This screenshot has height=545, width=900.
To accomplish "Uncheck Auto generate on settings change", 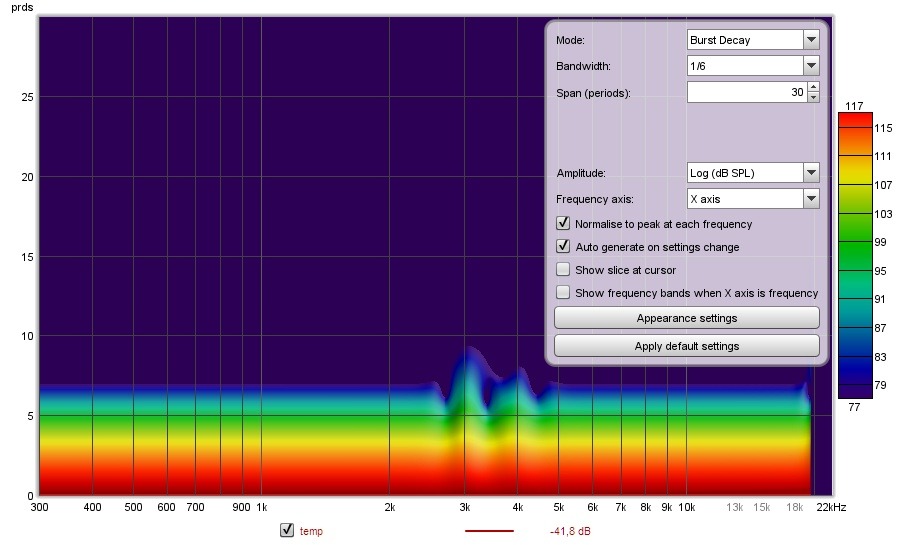I will [563, 246].
